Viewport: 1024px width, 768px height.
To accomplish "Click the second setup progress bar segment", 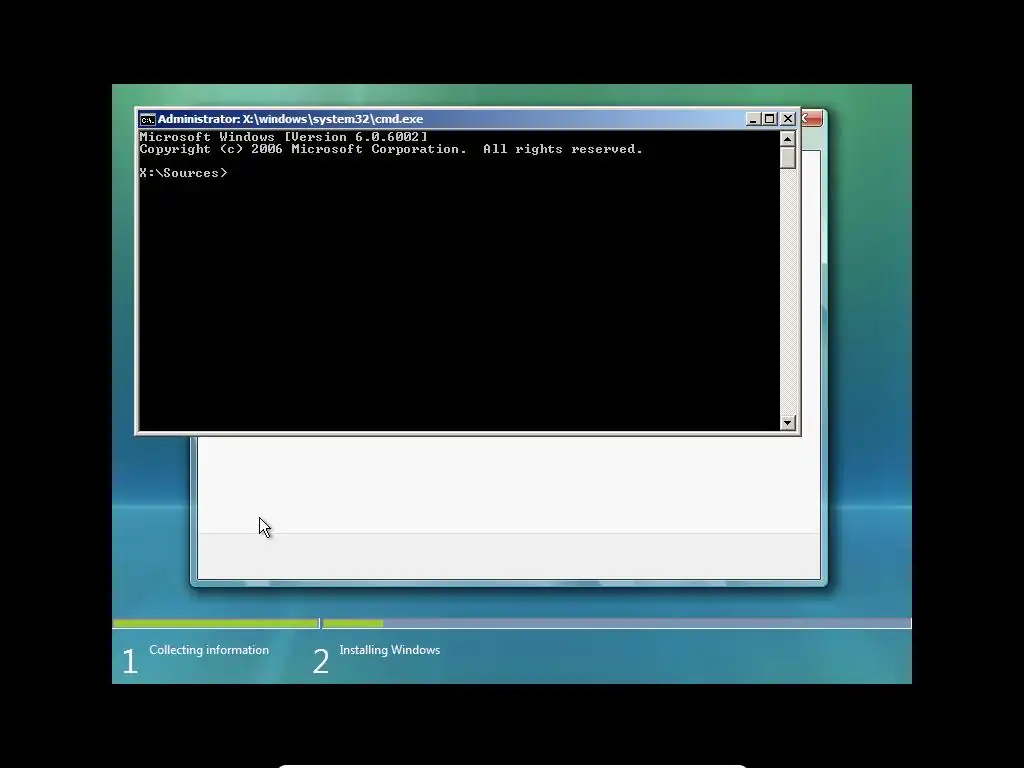I will click(617, 624).
